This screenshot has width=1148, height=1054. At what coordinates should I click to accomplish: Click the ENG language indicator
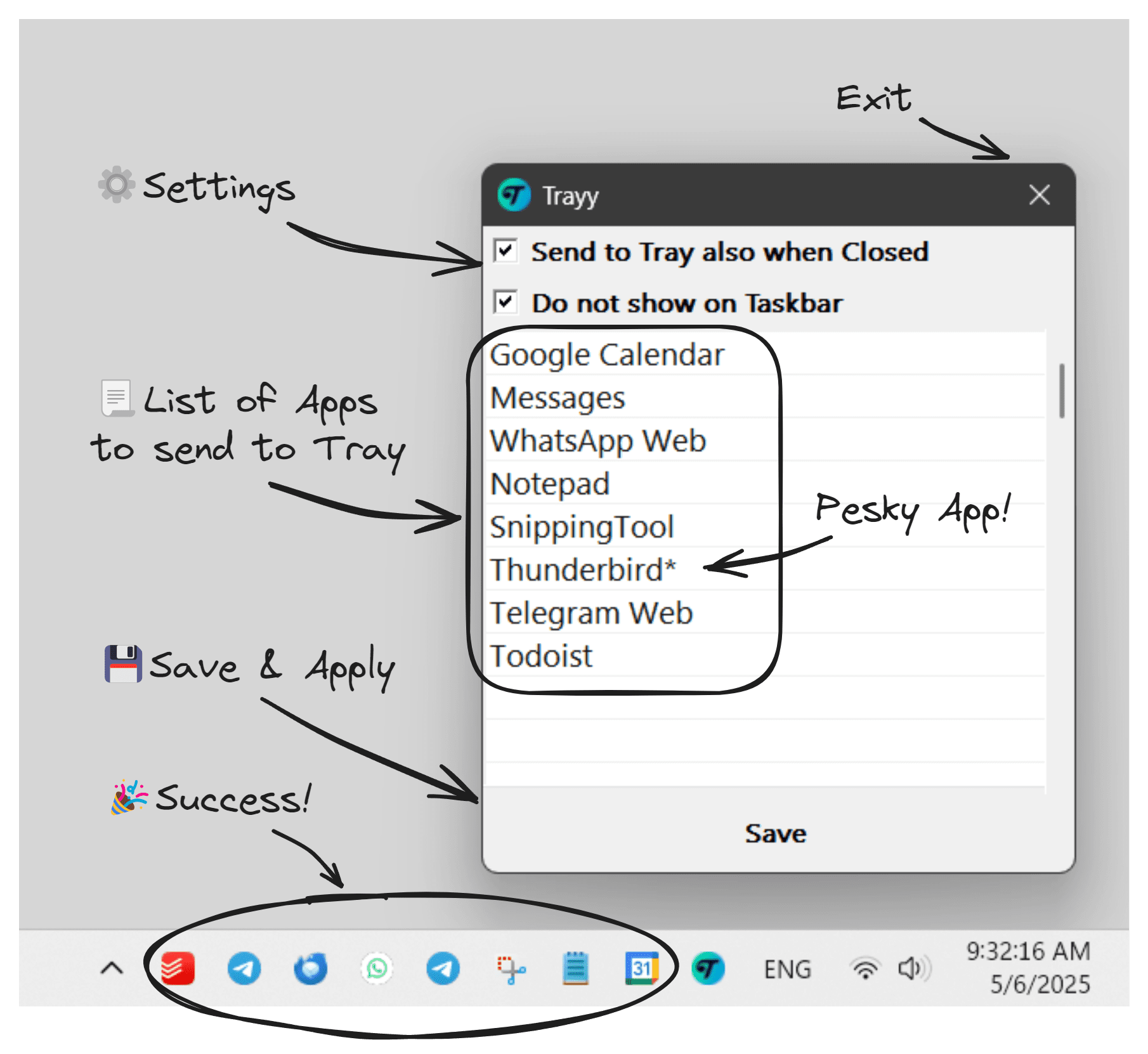787,969
